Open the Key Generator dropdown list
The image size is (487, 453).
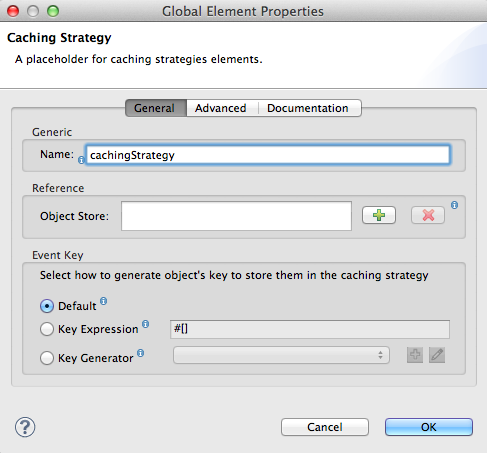point(281,355)
